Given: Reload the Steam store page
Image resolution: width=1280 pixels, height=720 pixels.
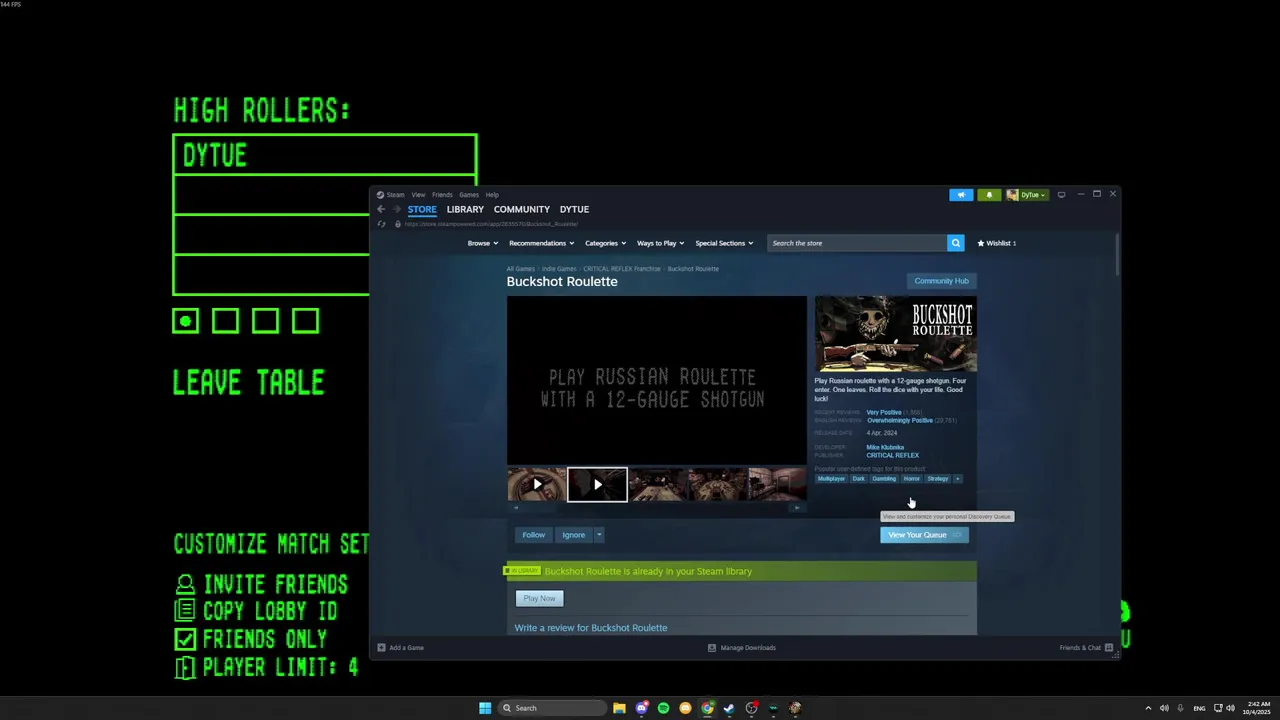Looking at the screenshot, I should click(381, 224).
